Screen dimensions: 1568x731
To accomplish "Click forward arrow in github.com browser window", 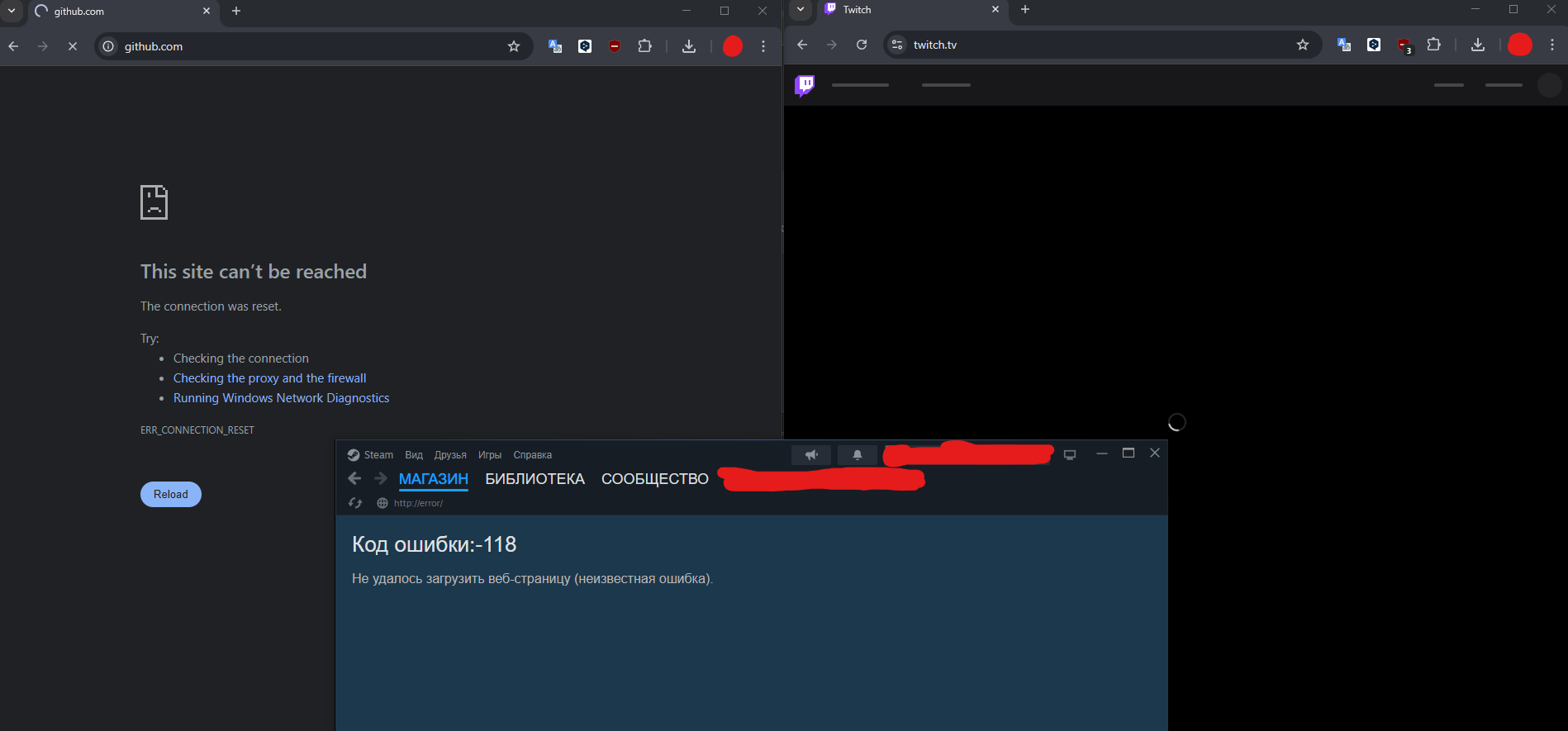I will (x=43, y=46).
